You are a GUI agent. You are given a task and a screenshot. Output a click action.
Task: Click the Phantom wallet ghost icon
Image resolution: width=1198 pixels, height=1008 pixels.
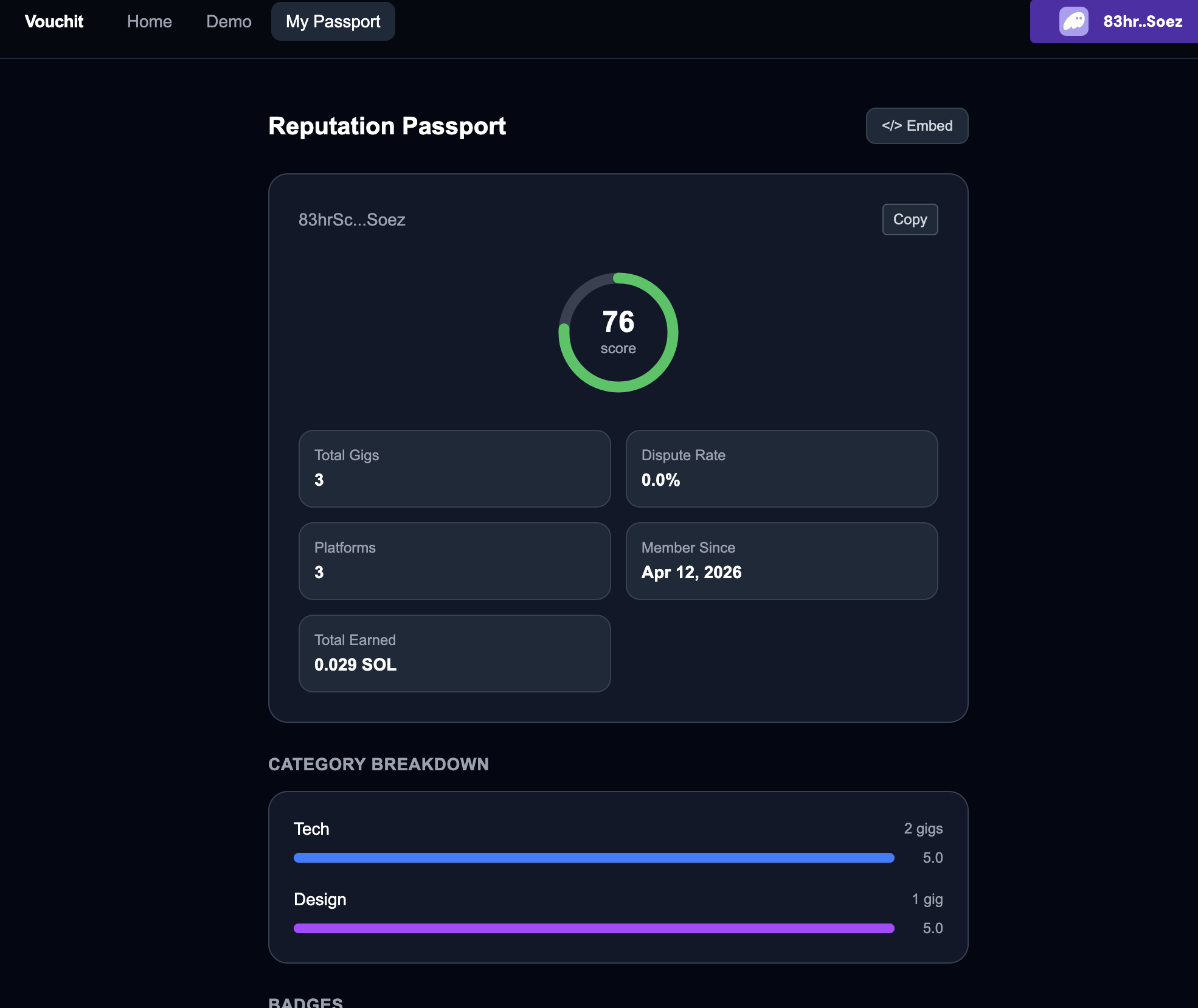[1073, 21]
